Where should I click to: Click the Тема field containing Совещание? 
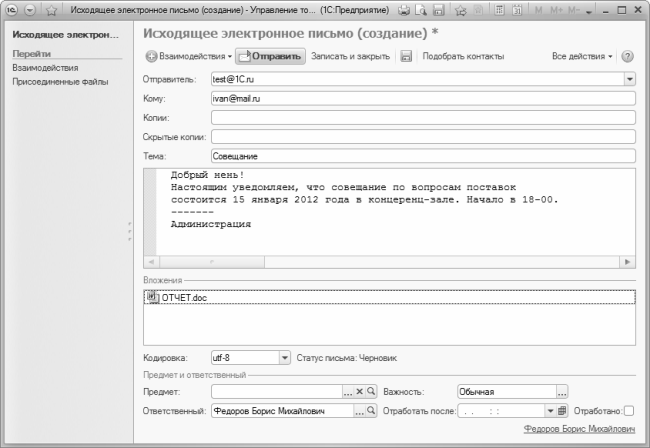pos(423,156)
